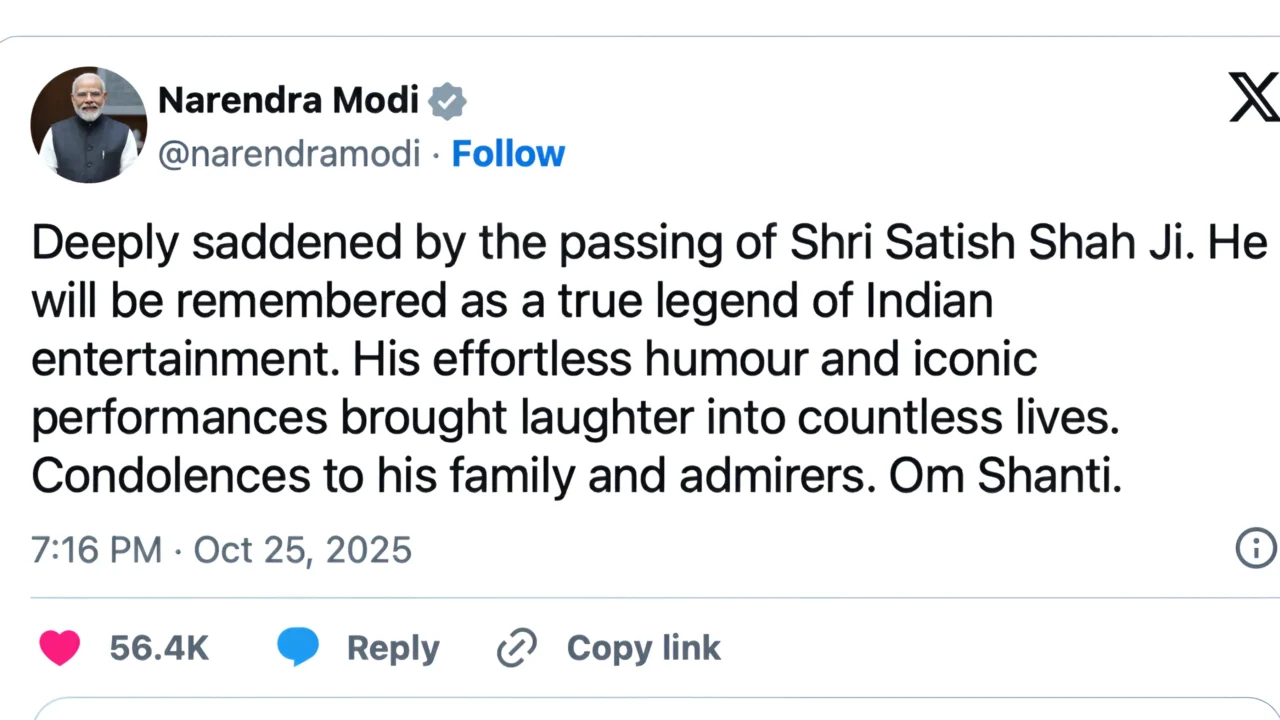Click the Copy link text label
The height and width of the screenshot is (720, 1280).
(643, 648)
